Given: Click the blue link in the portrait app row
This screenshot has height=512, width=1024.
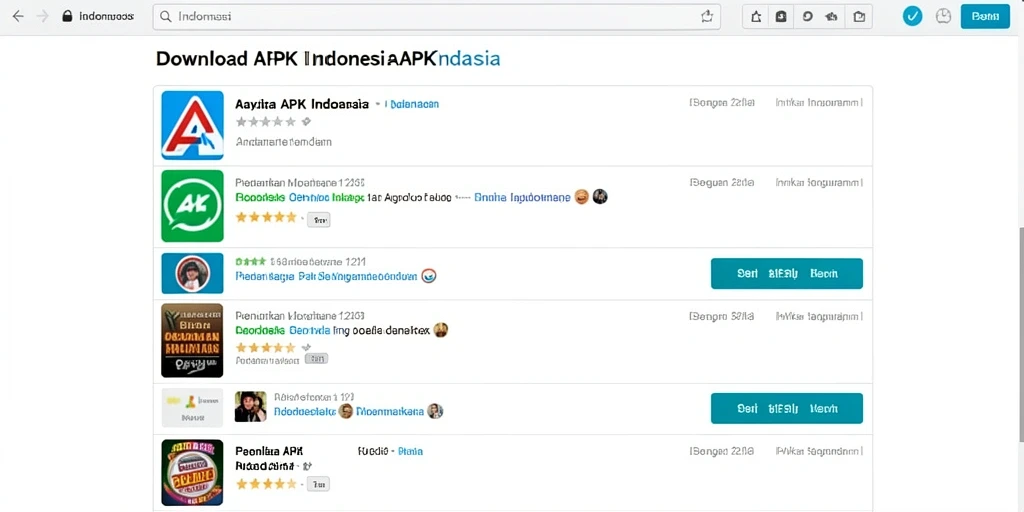Looking at the screenshot, I should (x=326, y=276).
